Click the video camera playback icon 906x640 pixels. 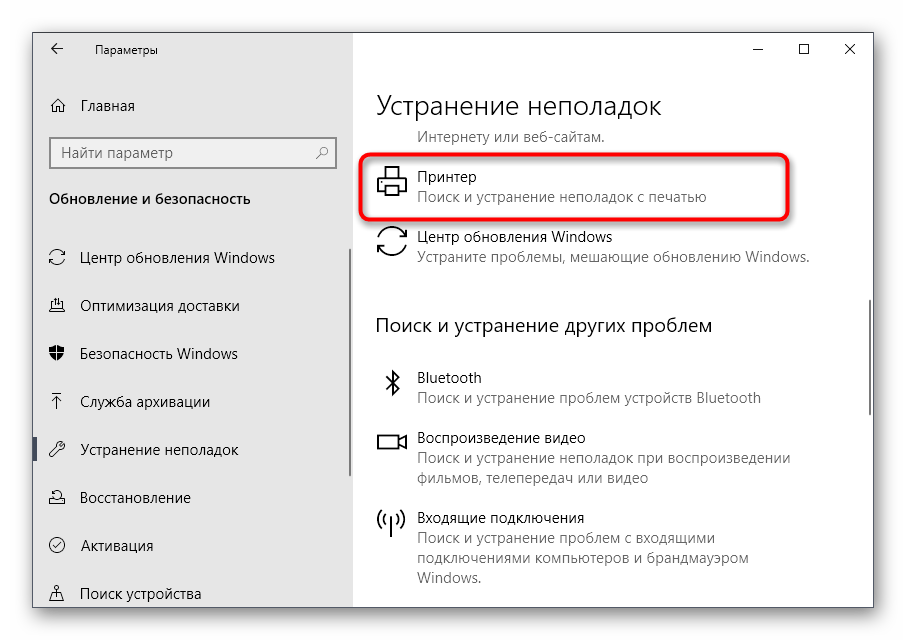(392, 442)
